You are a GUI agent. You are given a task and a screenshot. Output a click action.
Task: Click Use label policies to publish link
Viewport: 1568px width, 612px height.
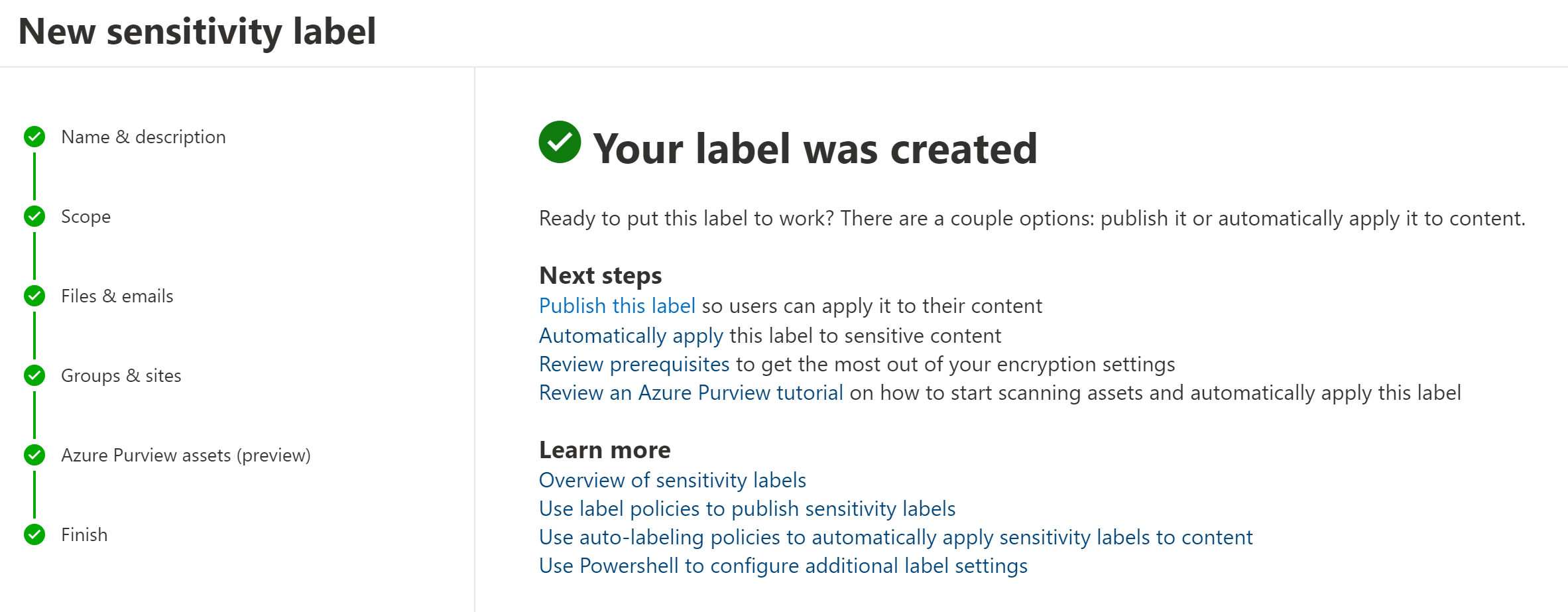coord(747,509)
